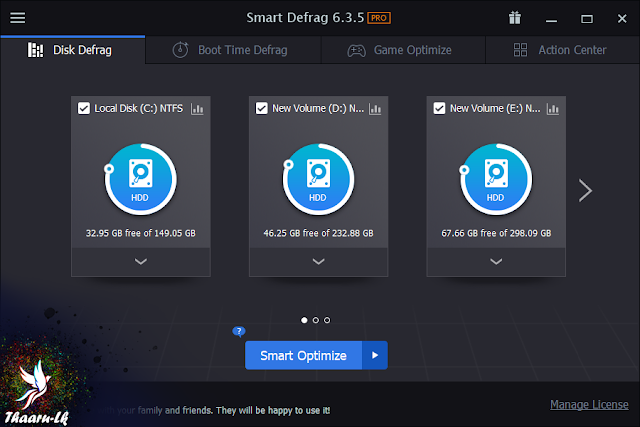Select the second page indicator dot
Image resolution: width=640 pixels, height=427 pixels.
click(x=316, y=320)
